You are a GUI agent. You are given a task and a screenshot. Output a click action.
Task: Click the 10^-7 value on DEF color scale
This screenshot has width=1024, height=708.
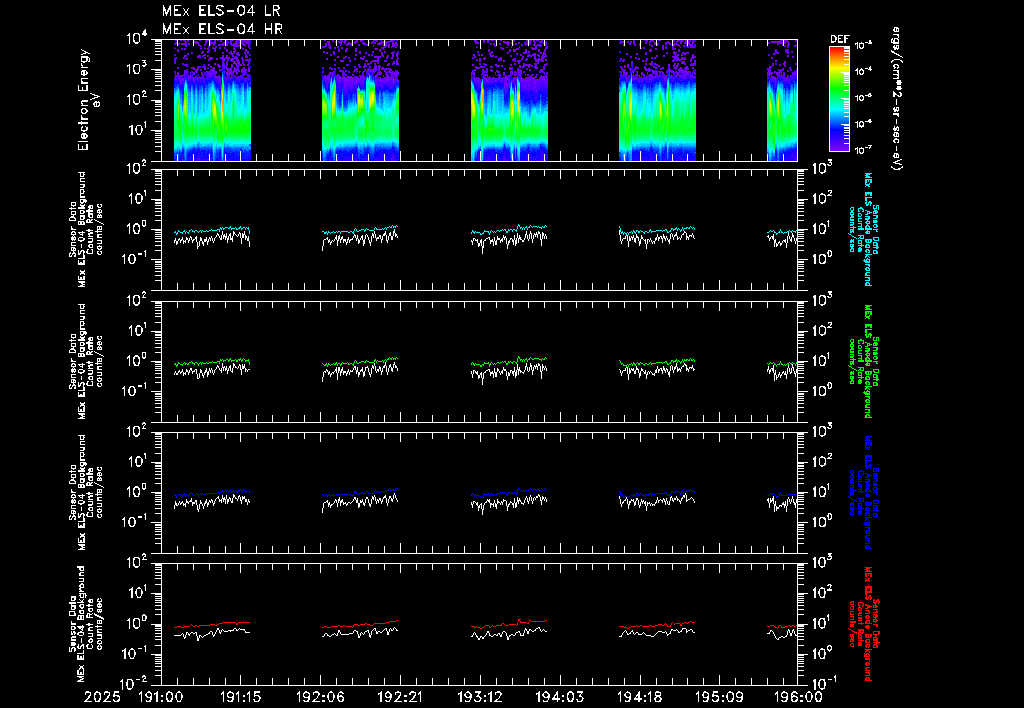[x=864, y=150]
